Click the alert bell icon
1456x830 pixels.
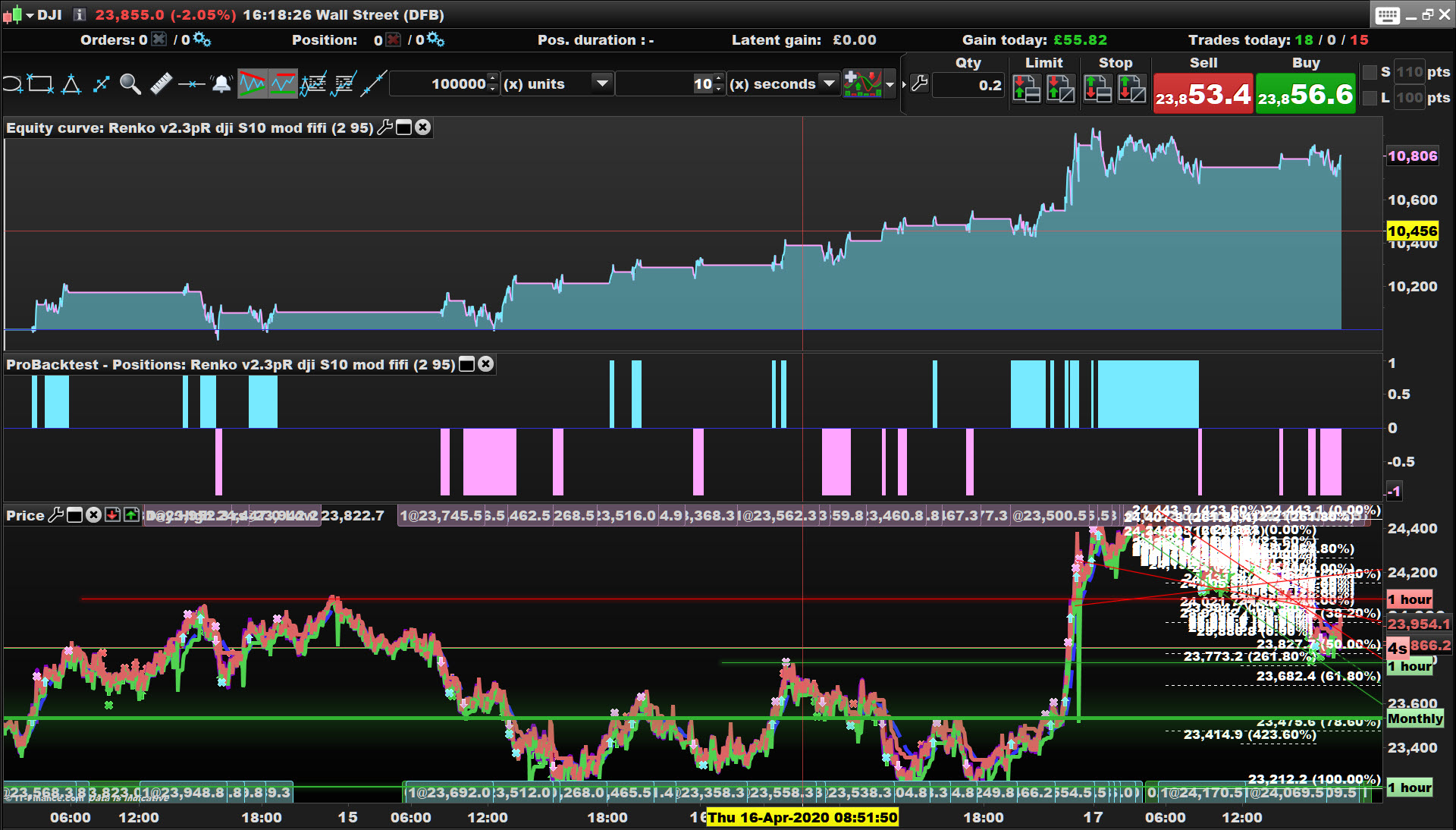pos(221,83)
